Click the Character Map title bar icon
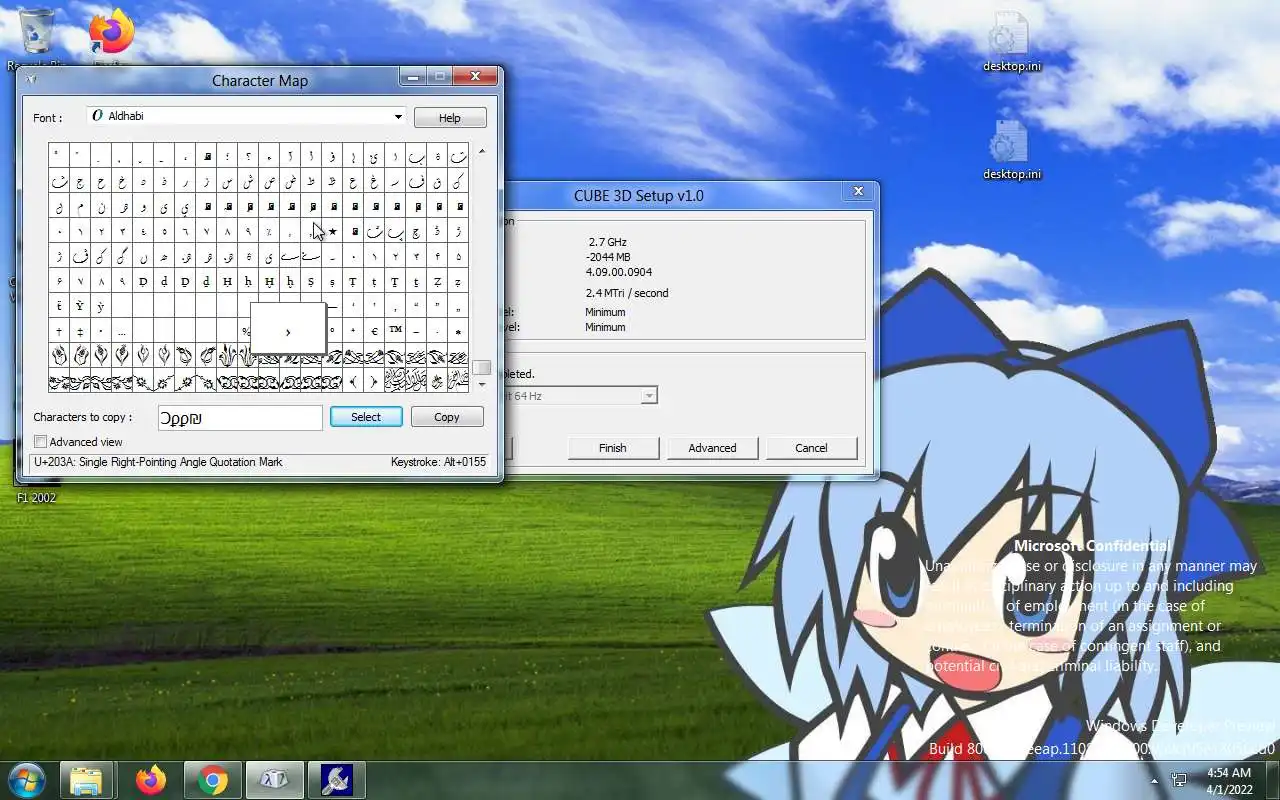Viewport: 1280px width, 800px height. click(32, 80)
